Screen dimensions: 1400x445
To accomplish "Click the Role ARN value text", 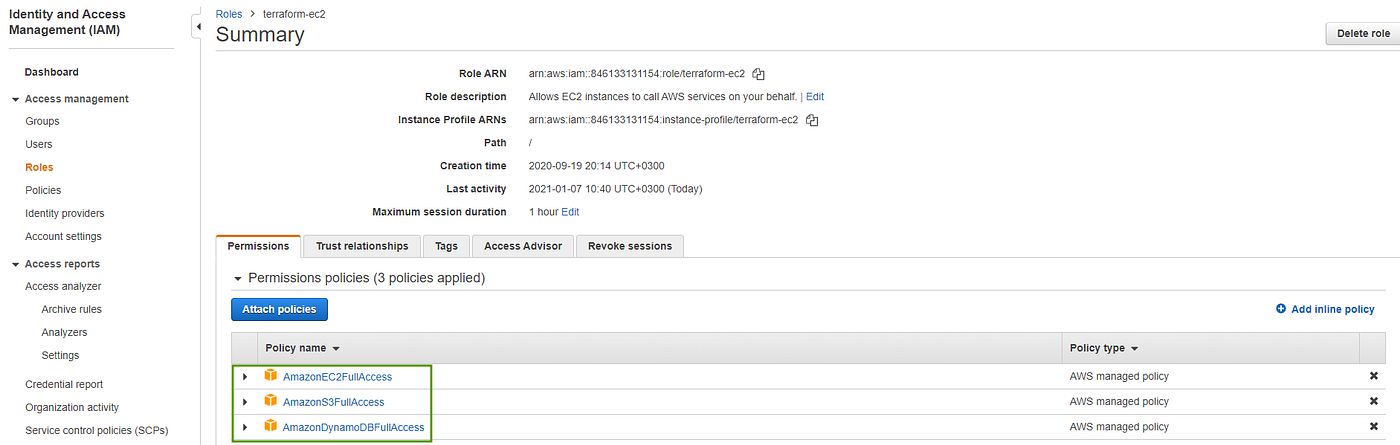I will [x=637, y=74].
